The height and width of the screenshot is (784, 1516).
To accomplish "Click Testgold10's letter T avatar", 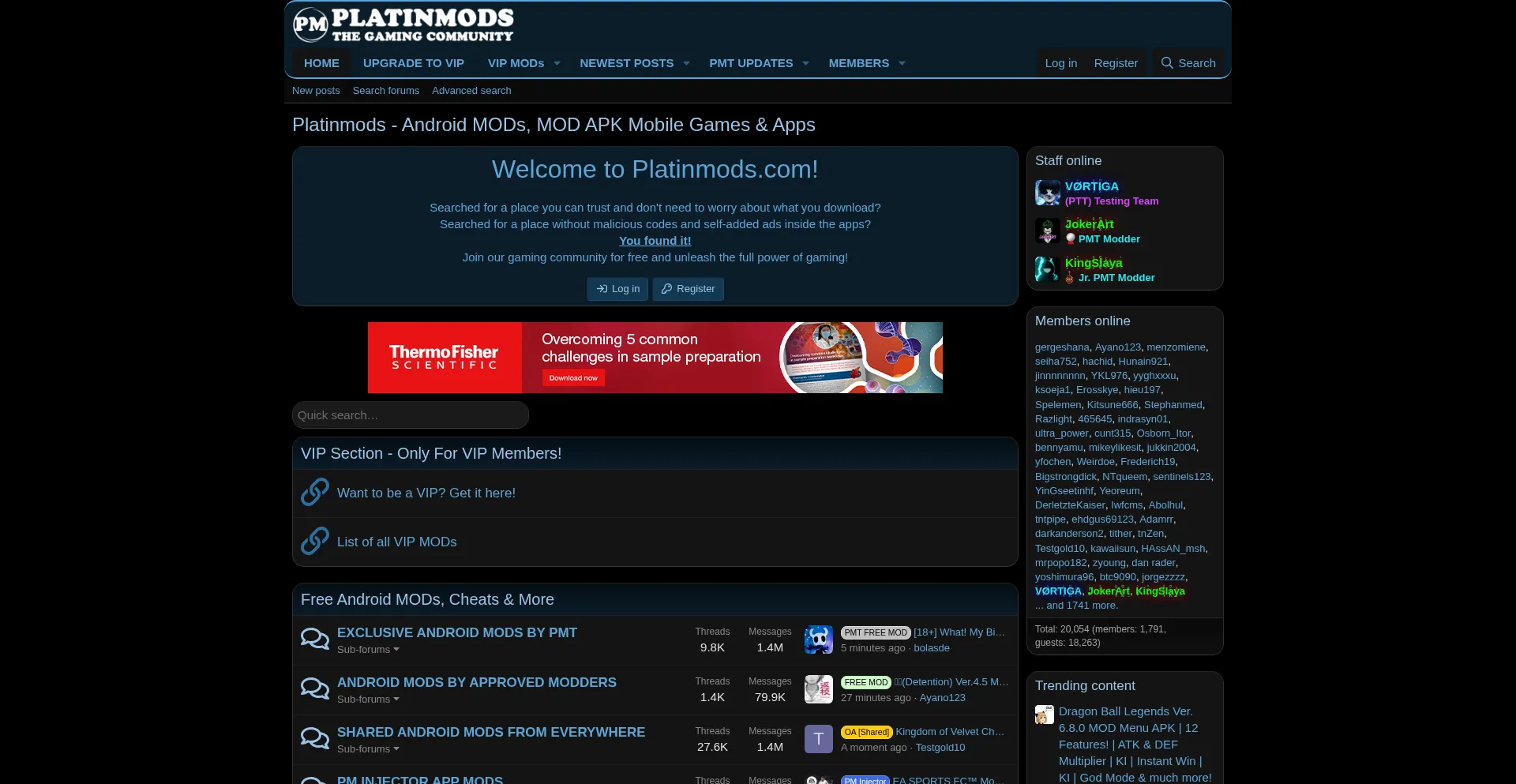I will (819, 739).
